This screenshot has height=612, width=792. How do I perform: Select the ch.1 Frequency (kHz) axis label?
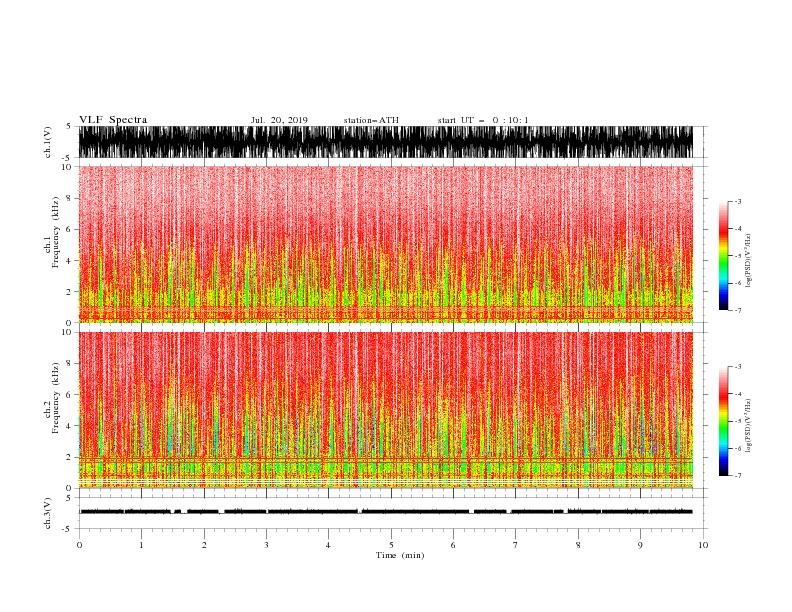click(52, 233)
